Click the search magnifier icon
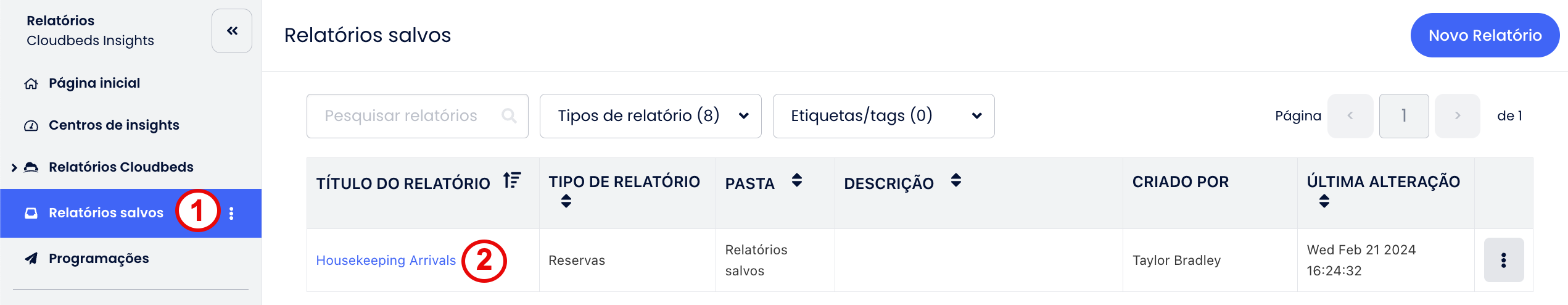Viewport: 1568px width, 305px height. (x=509, y=115)
